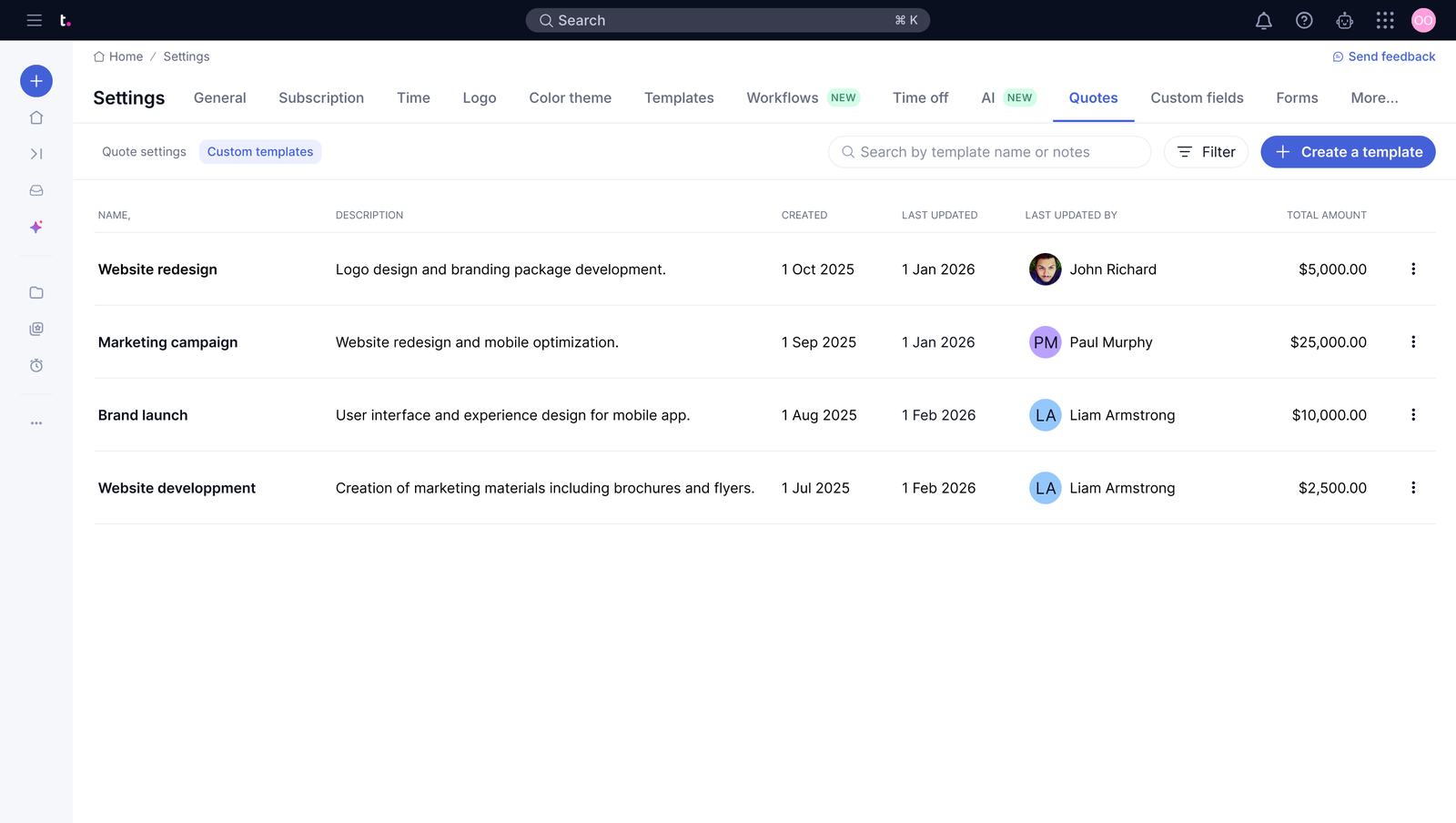This screenshot has height=823, width=1456.
Task: Click the $25,000.00 amount cell
Action: coord(1328,342)
